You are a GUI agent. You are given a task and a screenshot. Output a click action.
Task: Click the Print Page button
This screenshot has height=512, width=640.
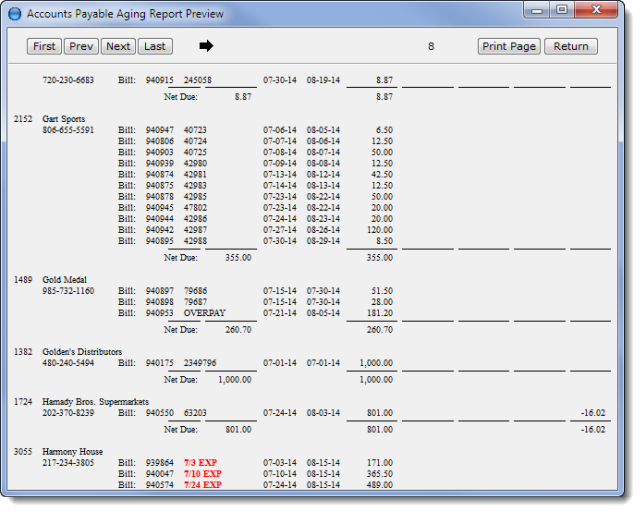(x=509, y=46)
